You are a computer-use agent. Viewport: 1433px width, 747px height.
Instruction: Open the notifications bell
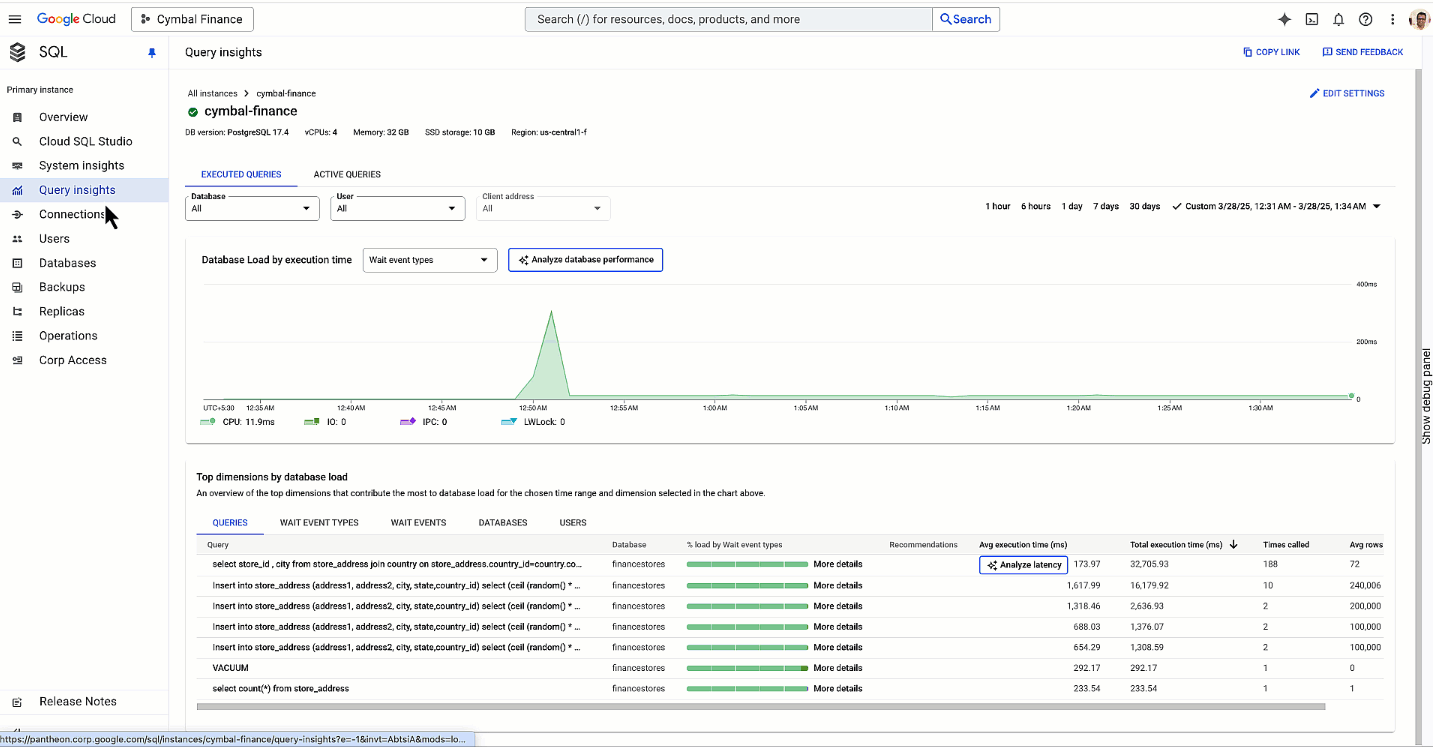[1338, 19]
